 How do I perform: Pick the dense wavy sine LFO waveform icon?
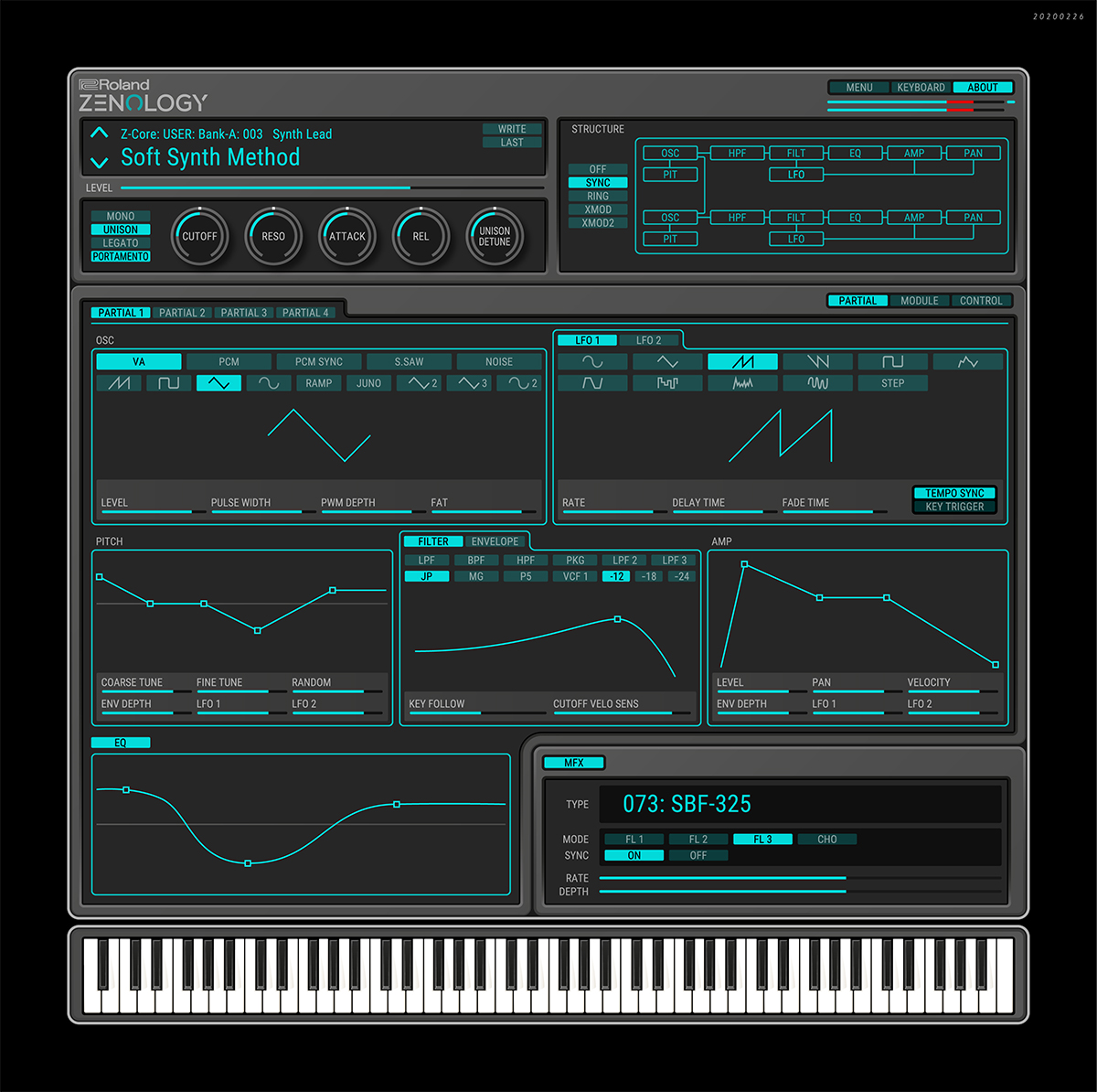818,383
